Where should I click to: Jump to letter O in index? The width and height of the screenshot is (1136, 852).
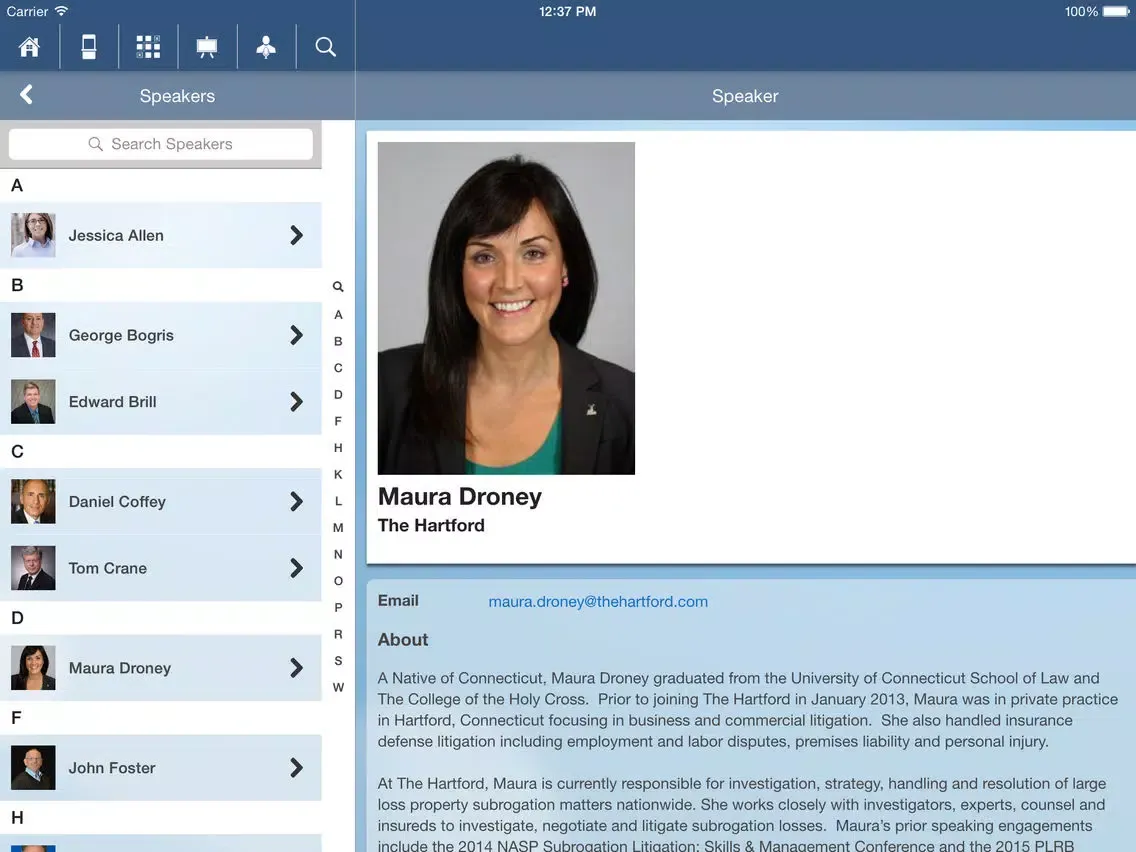[338, 581]
